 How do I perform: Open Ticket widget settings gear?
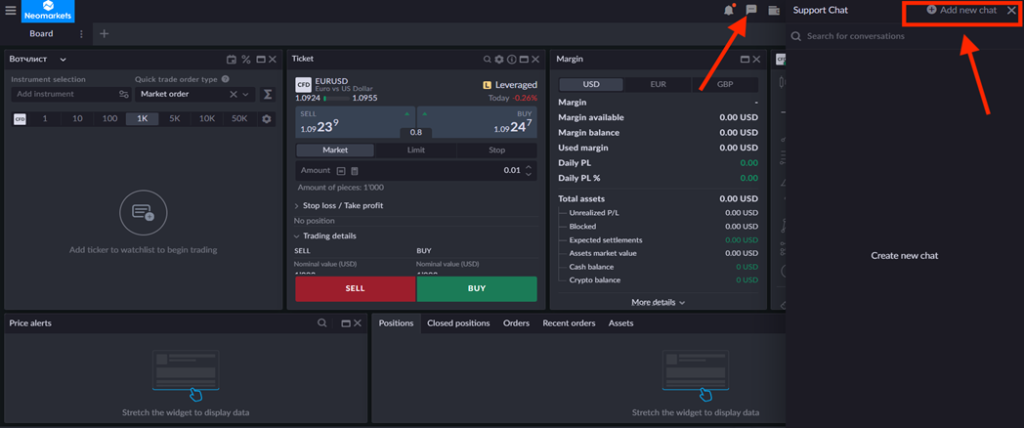click(498, 60)
